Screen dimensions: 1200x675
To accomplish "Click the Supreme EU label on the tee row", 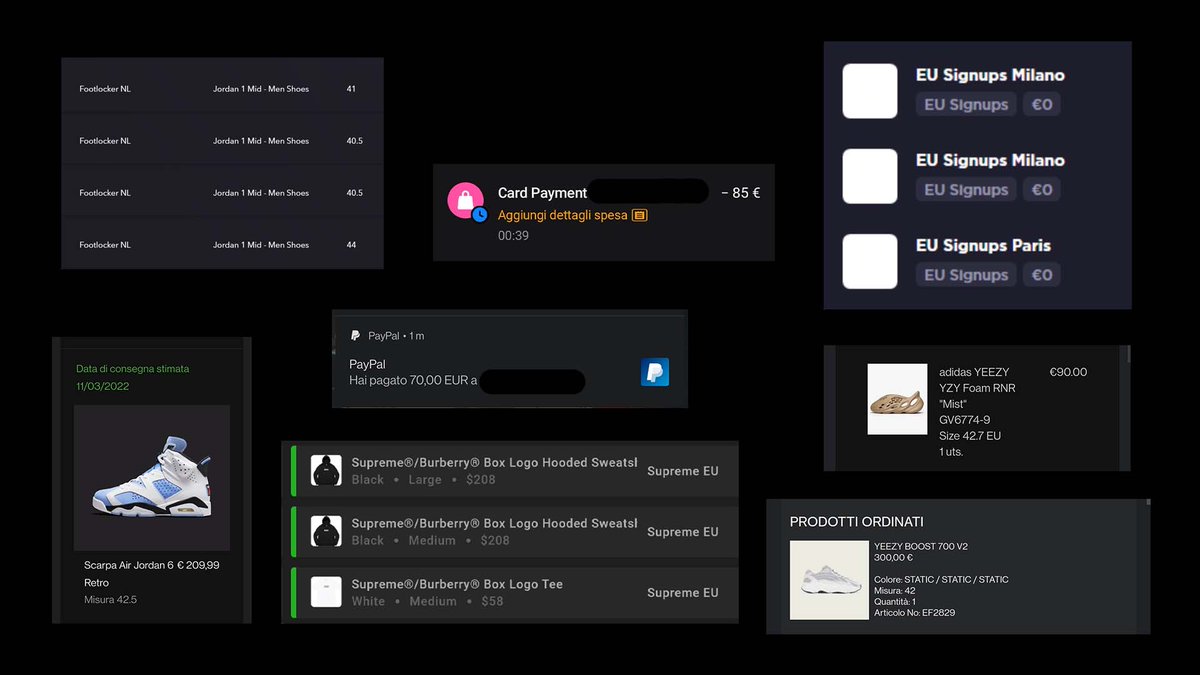I will coord(683,593).
